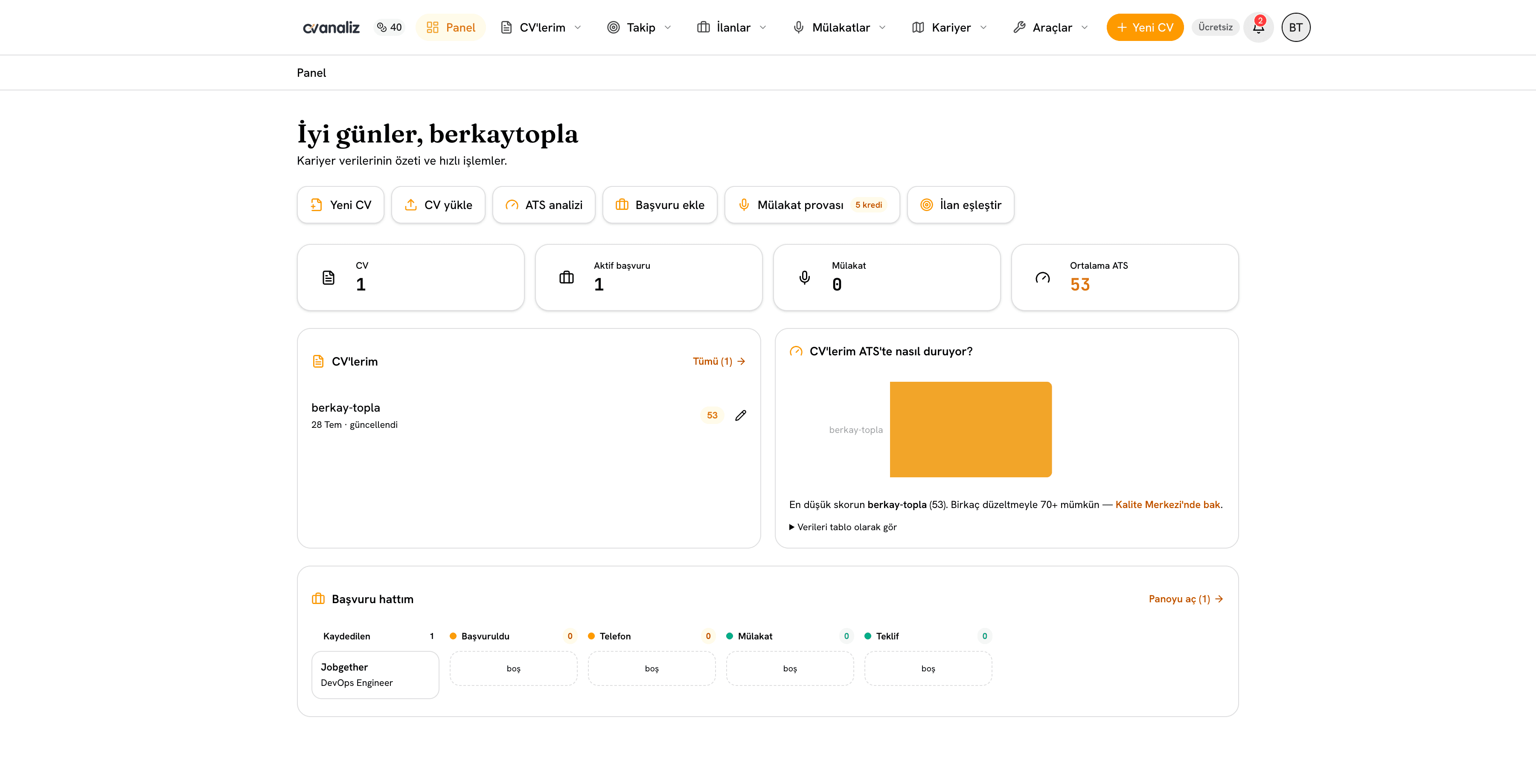This screenshot has height=784, width=1536.
Task: Click the Kaydedilen column header
Action: click(x=346, y=636)
